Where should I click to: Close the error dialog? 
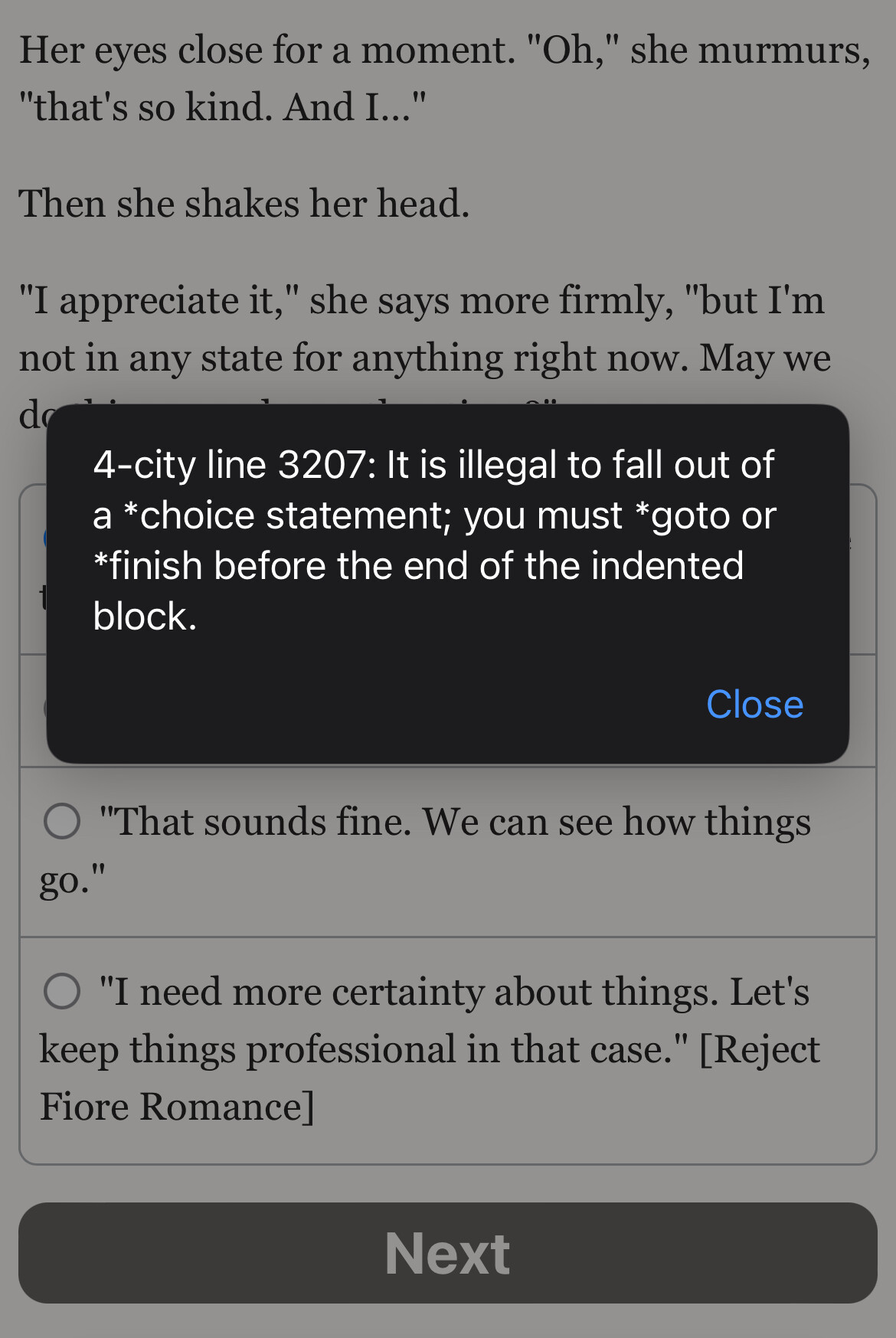click(754, 704)
